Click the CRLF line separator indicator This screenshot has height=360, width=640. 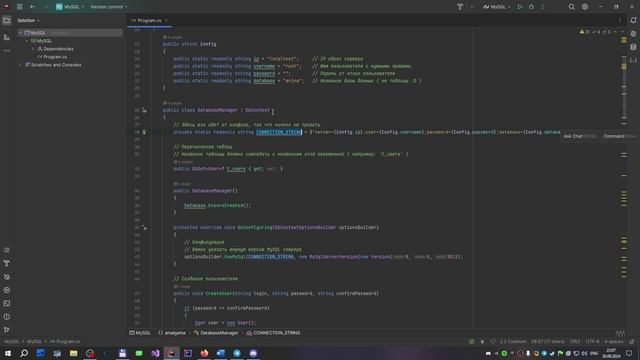pos(575,342)
